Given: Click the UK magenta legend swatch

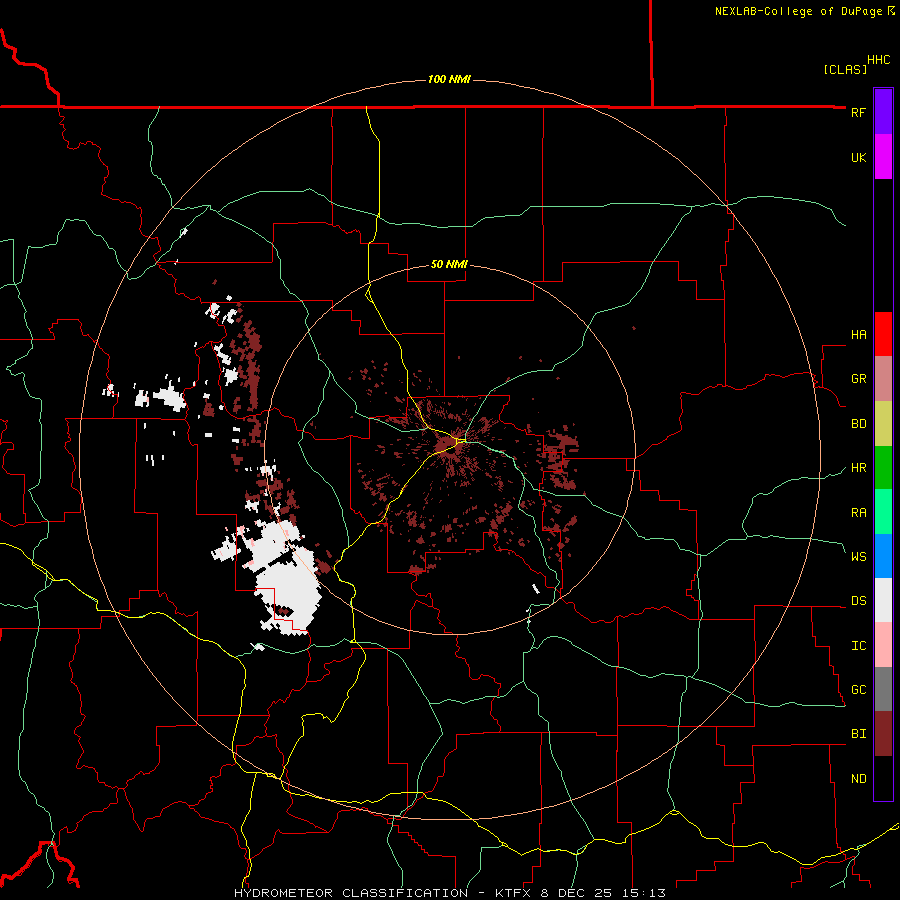Looking at the screenshot, I should tap(883, 157).
